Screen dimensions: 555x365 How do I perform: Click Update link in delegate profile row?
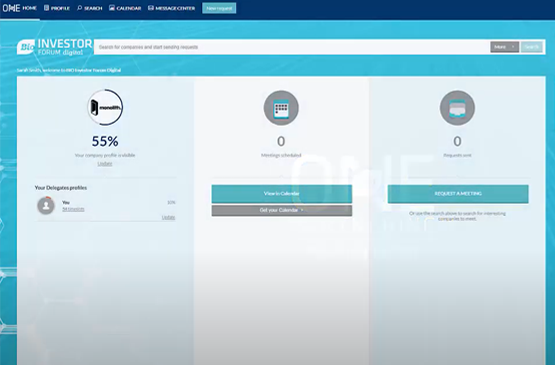click(168, 217)
